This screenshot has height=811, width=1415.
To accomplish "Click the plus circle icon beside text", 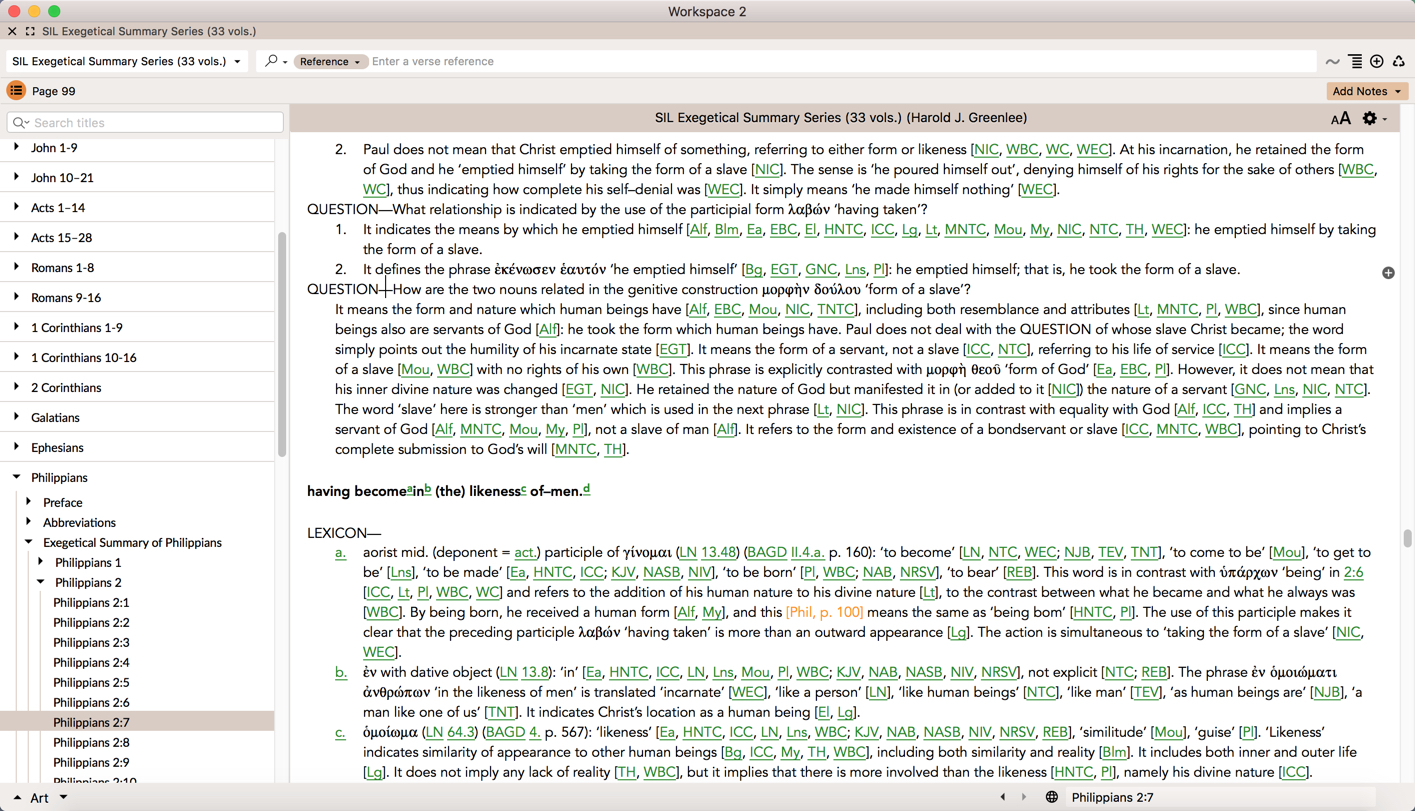I will coord(1388,273).
